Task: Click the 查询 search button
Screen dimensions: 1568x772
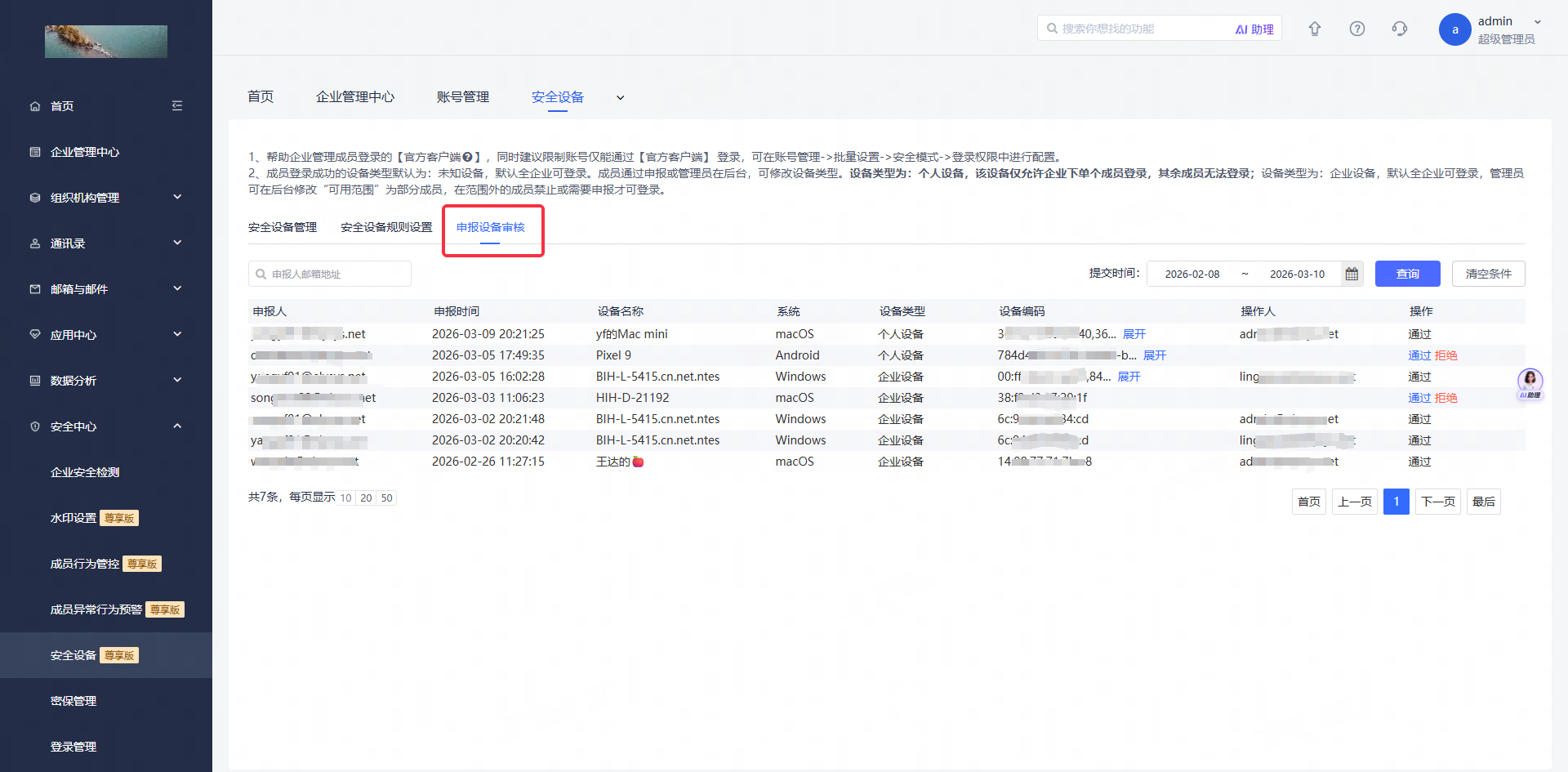Action: pyautogui.click(x=1407, y=274)
